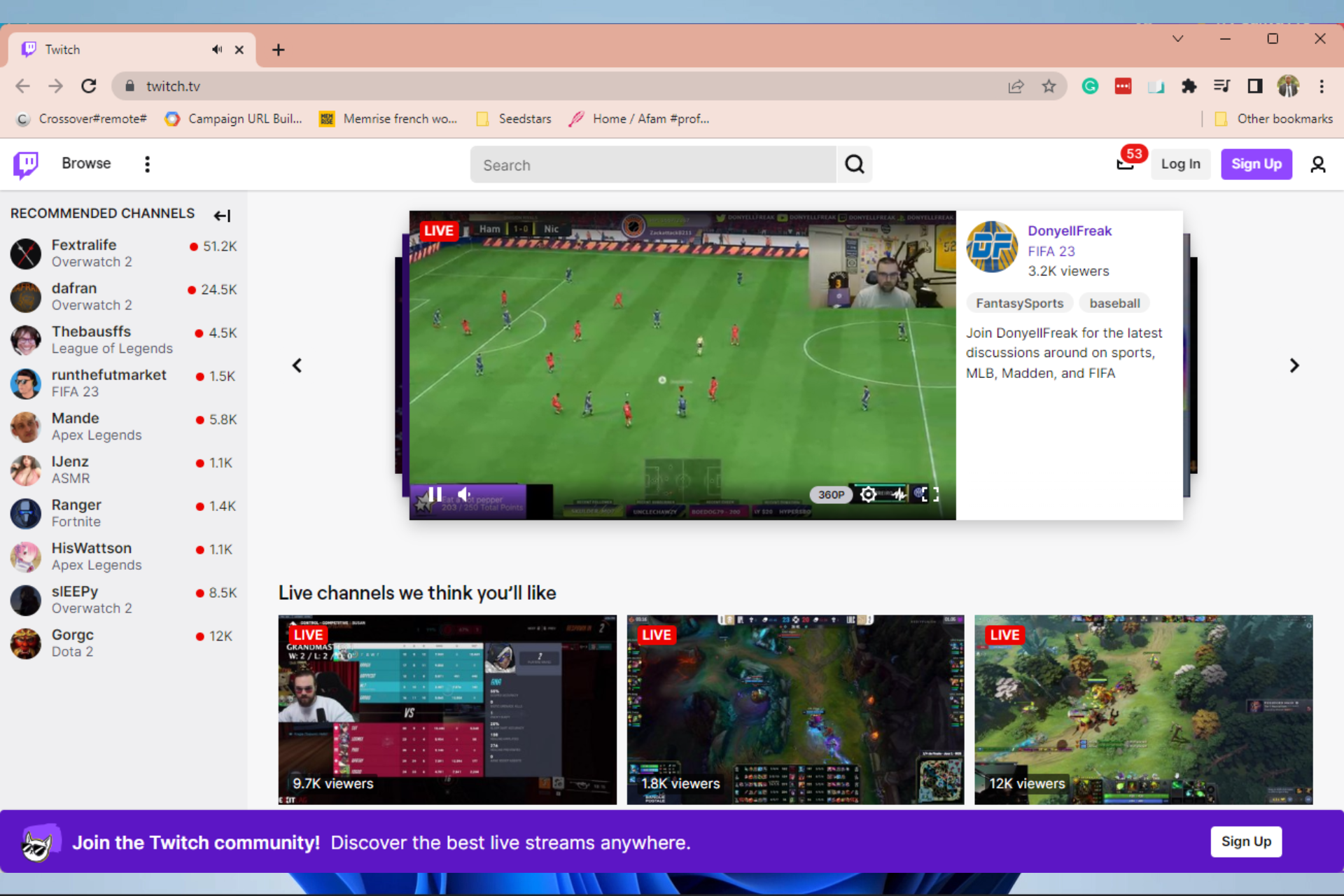
Task: Bookmark this page with the star icon
Action: [1049, 86]
